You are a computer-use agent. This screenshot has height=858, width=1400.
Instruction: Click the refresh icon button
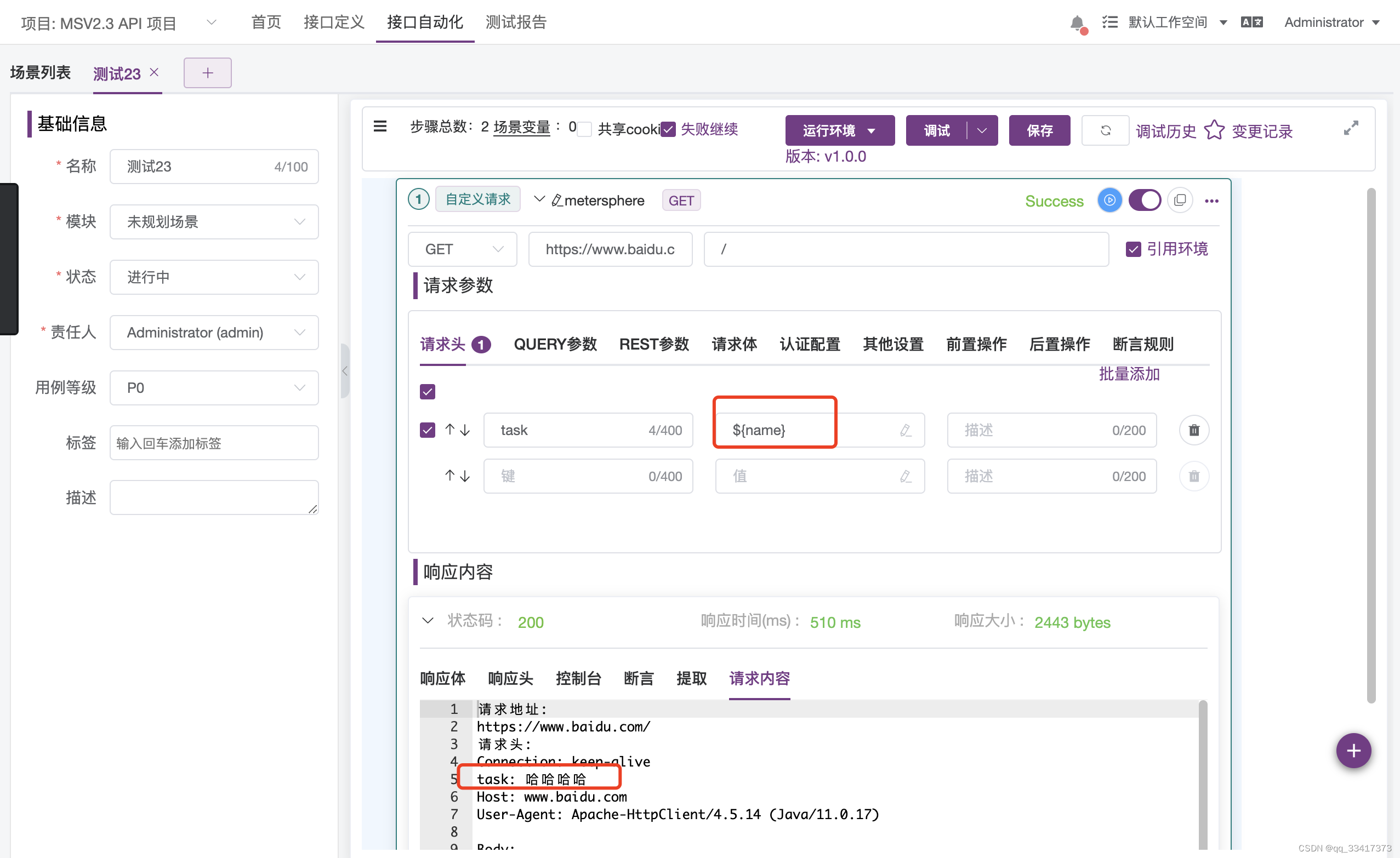[1105, 130]
